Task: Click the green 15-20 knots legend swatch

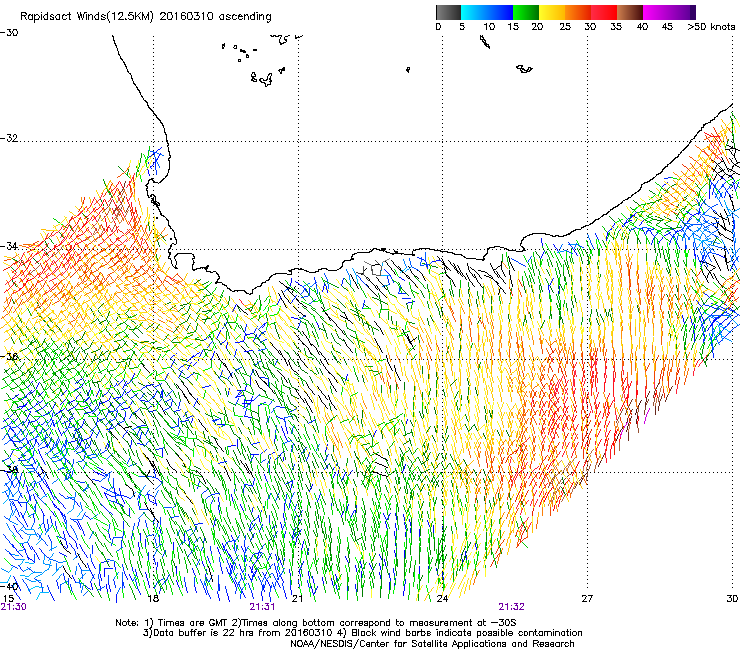Action: click(526, 12)
